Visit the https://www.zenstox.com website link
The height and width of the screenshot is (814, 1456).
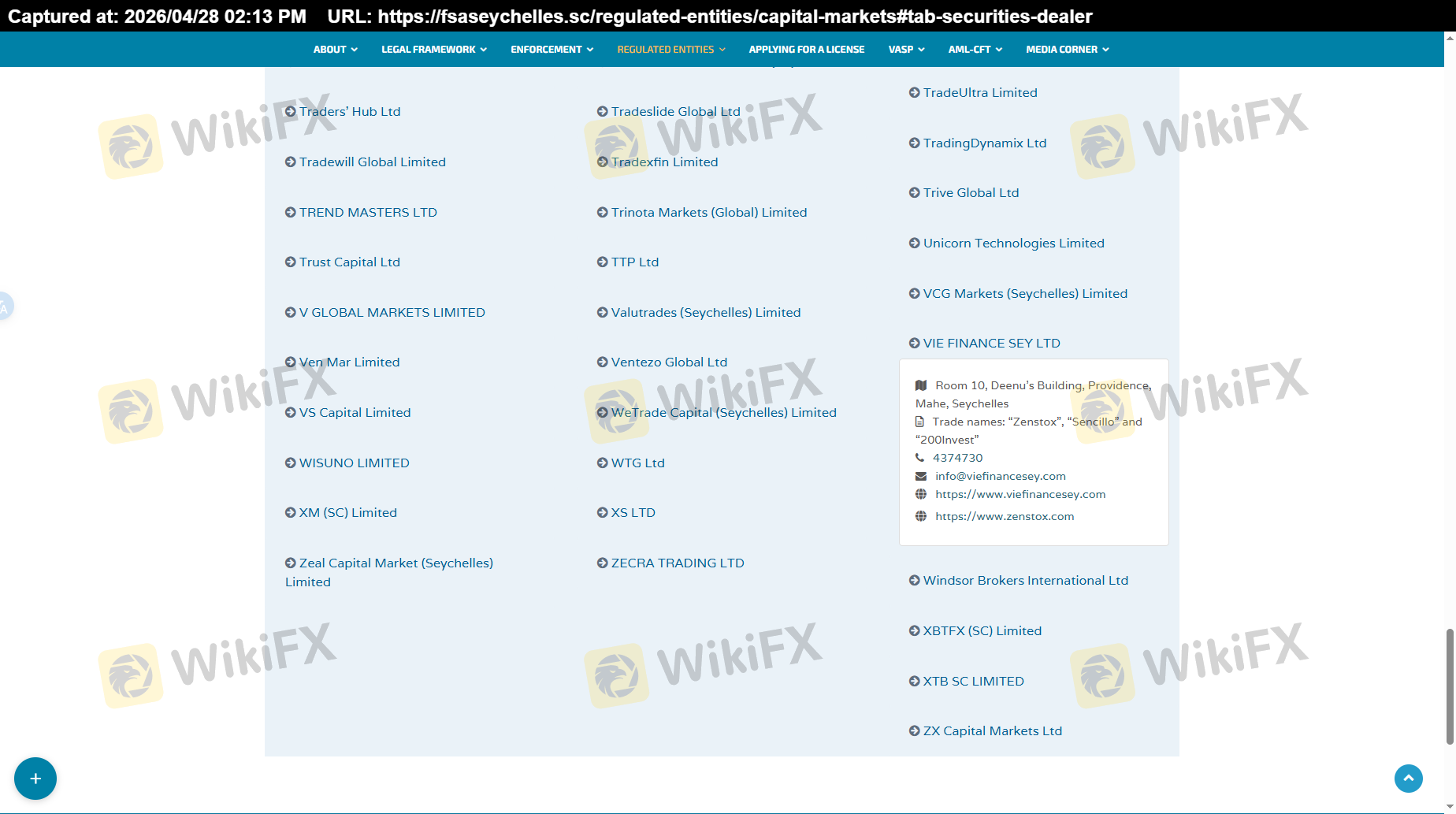click(x=1005, y=517)
